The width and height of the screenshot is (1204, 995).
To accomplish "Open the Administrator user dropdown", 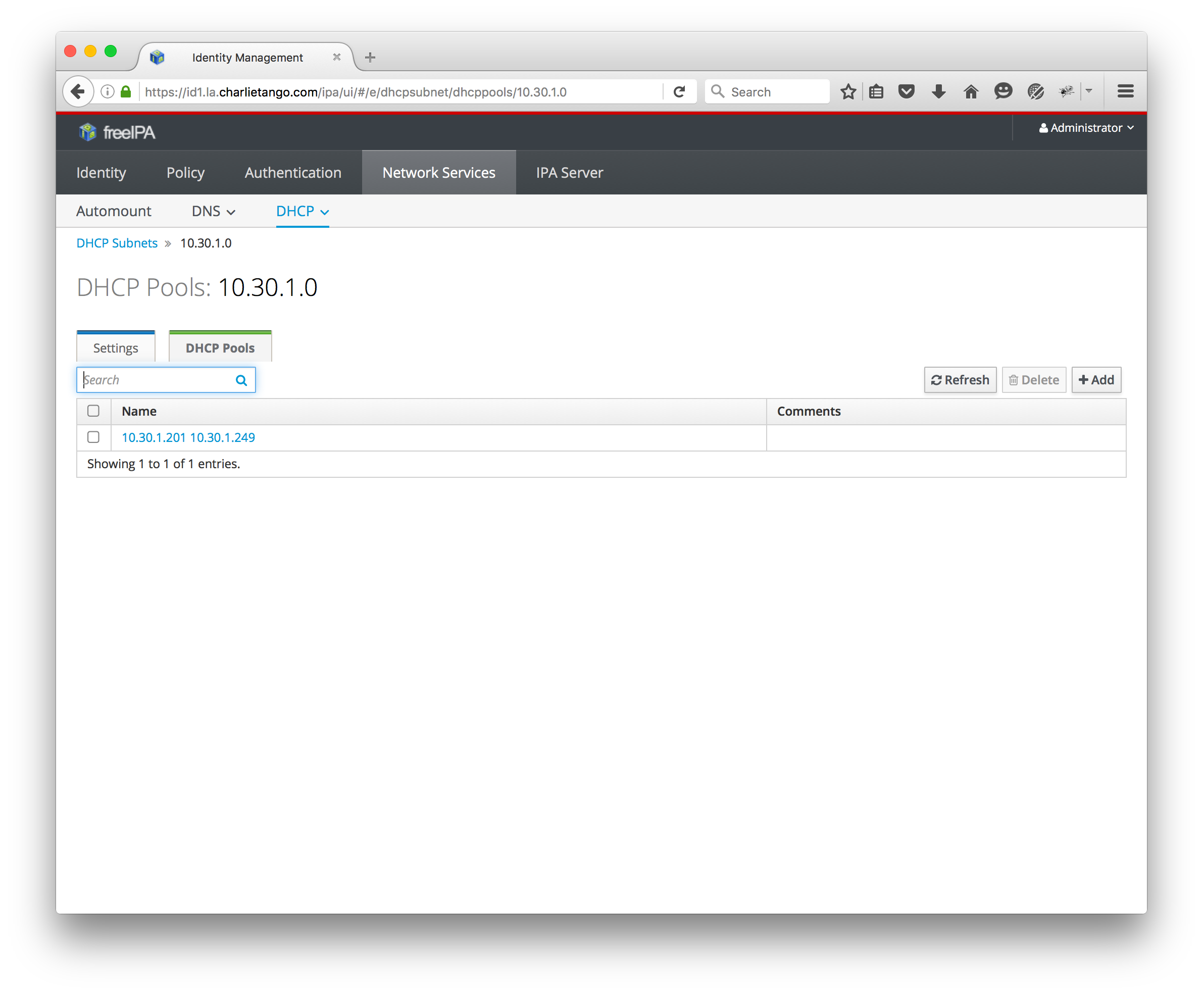I will coord(1086,128).
